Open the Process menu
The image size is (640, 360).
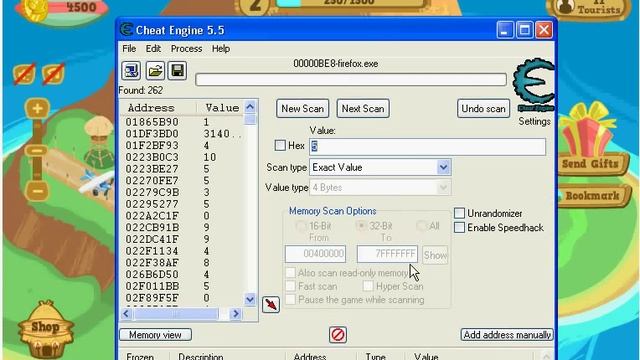[186, 49]
